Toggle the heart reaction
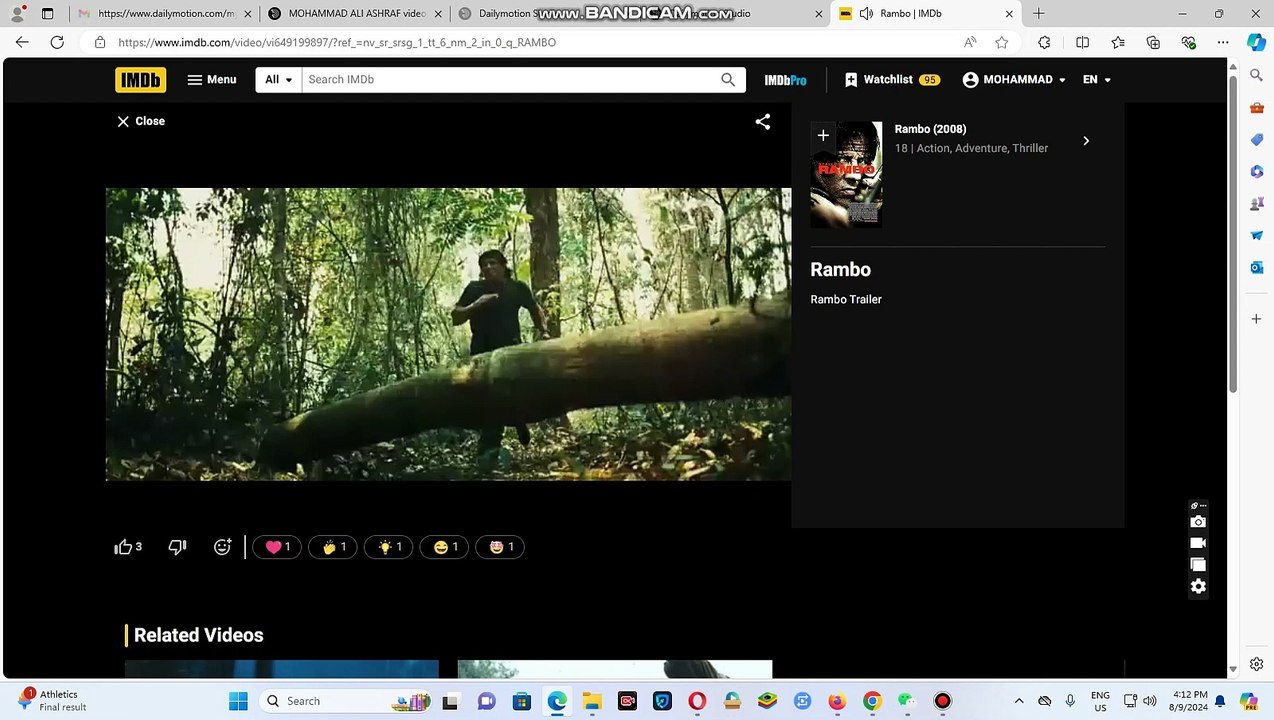This screenshot has width=1274, height=720. click(277, 547)
